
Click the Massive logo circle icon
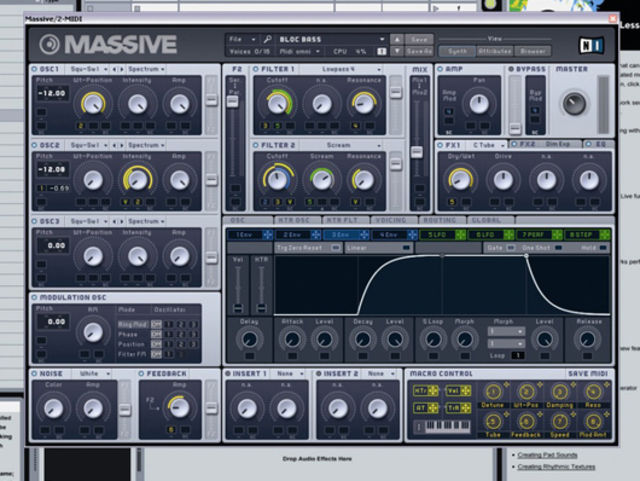click(49, 44)
